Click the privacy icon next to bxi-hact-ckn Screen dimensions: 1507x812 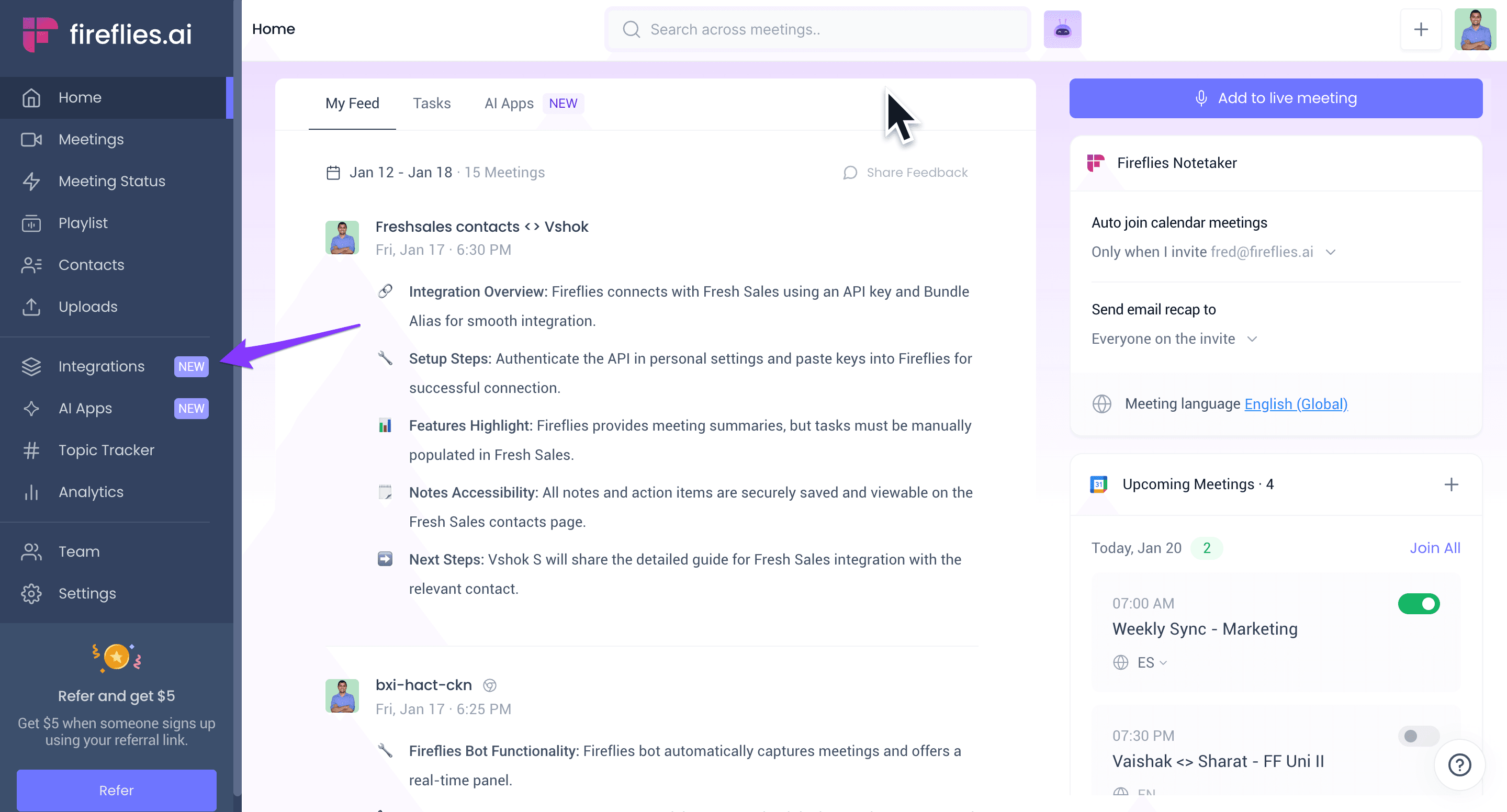tap(490, 685)
